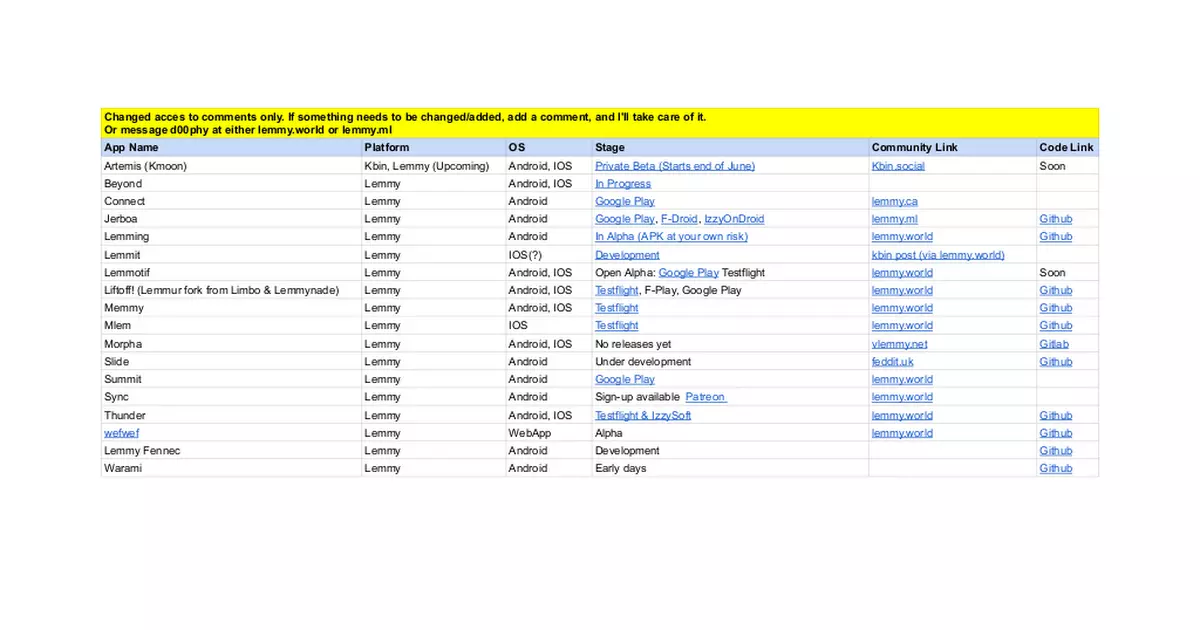Open Sync's lemmy.world community link

[902, 397]
